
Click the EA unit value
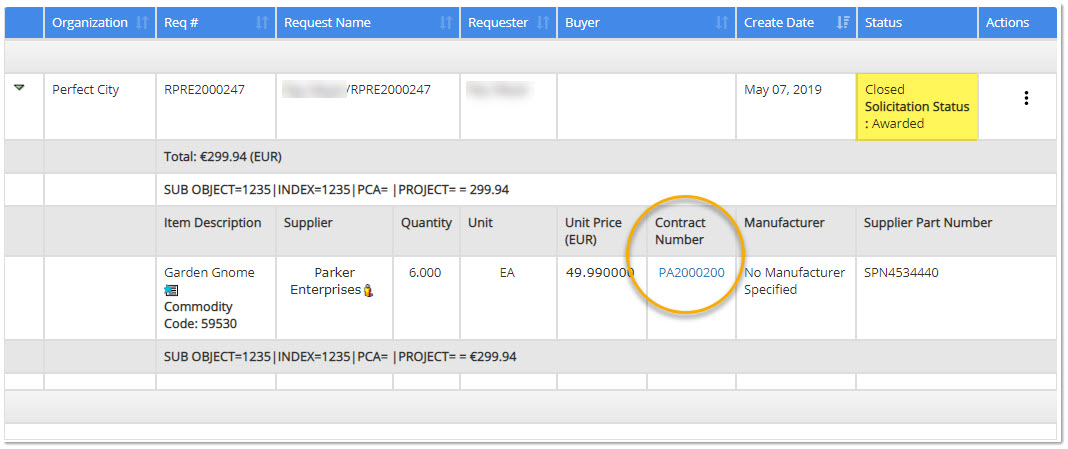(x=507, y=273)
